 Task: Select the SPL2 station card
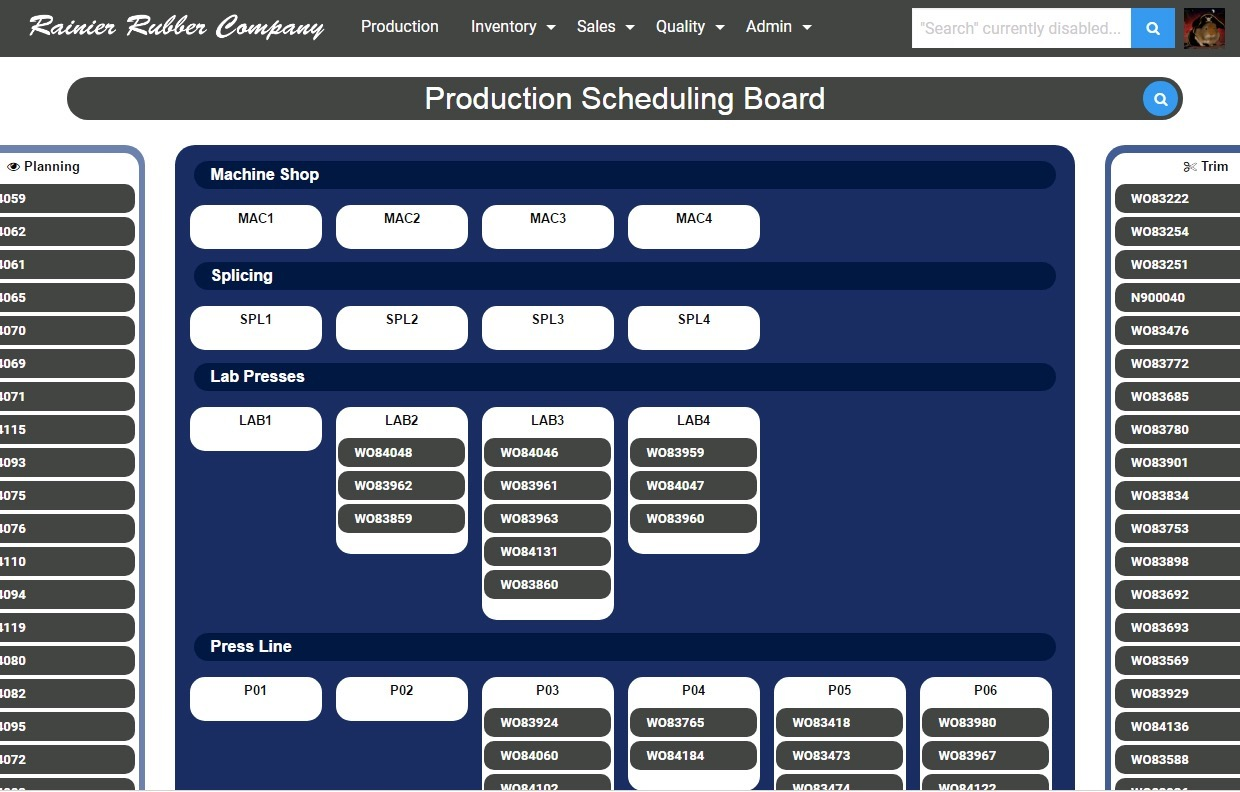[402, 328]
